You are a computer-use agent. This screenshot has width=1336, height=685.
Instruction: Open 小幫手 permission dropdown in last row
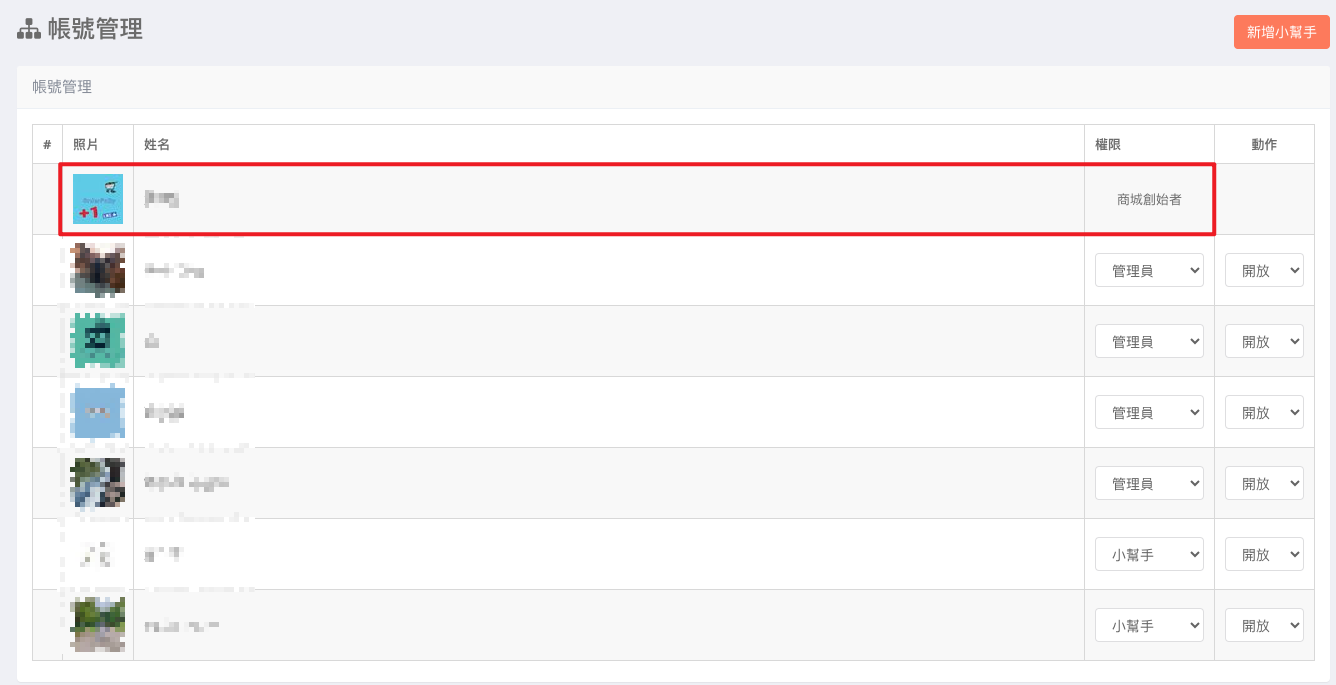(1149, 626)
